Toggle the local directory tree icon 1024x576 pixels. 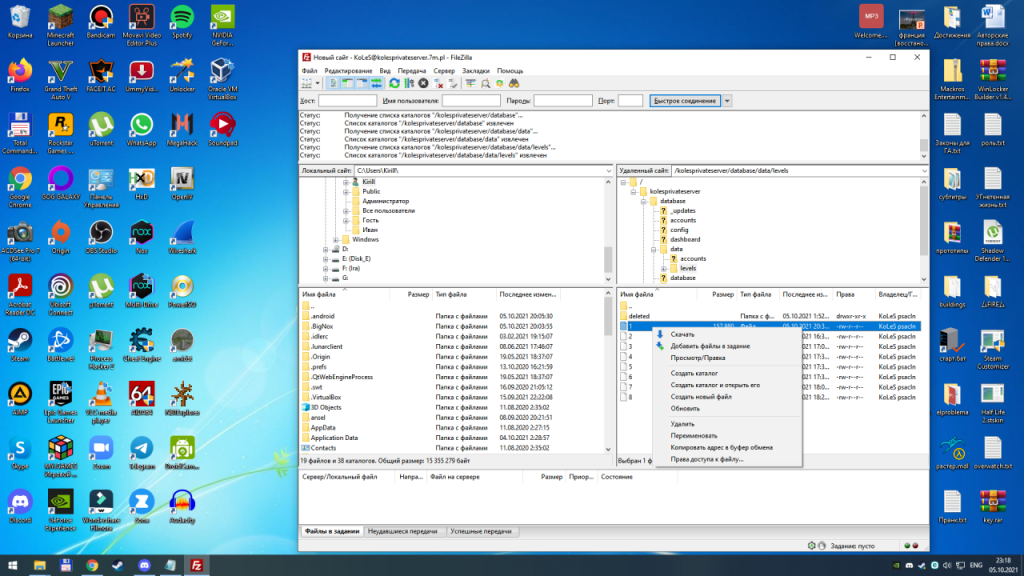coord(346,84)
